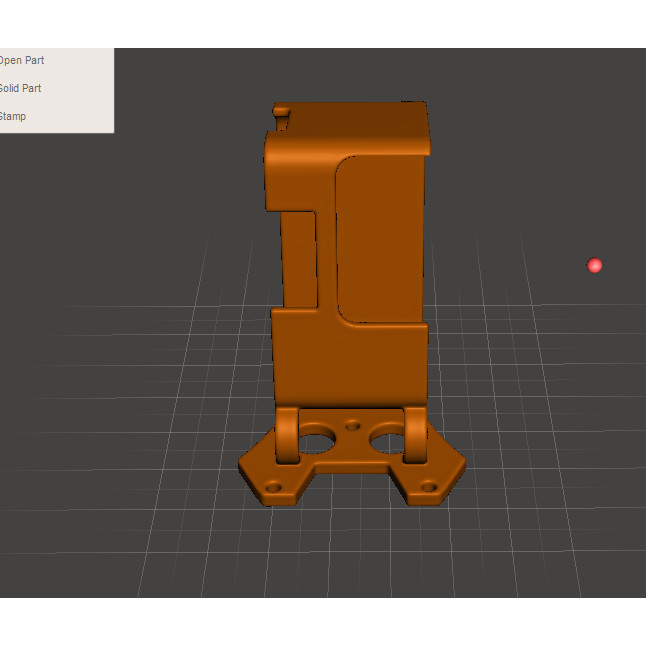Viewport: 646px width, 646px height.
Task: Select the lower block face above the hinges
Action: pyautogui.click(x=350, y=360)
